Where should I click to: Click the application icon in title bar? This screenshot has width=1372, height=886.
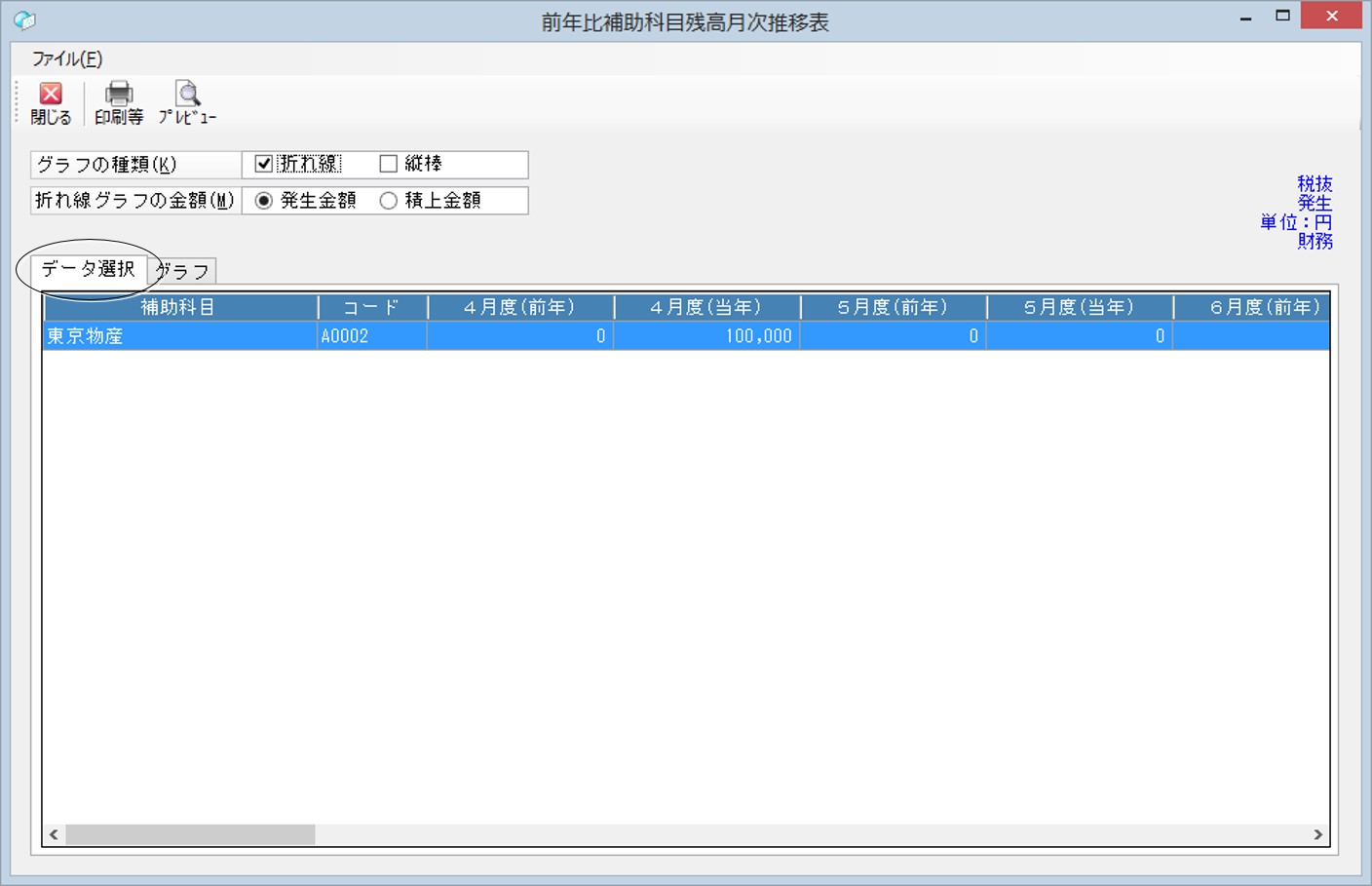[24, 20]
